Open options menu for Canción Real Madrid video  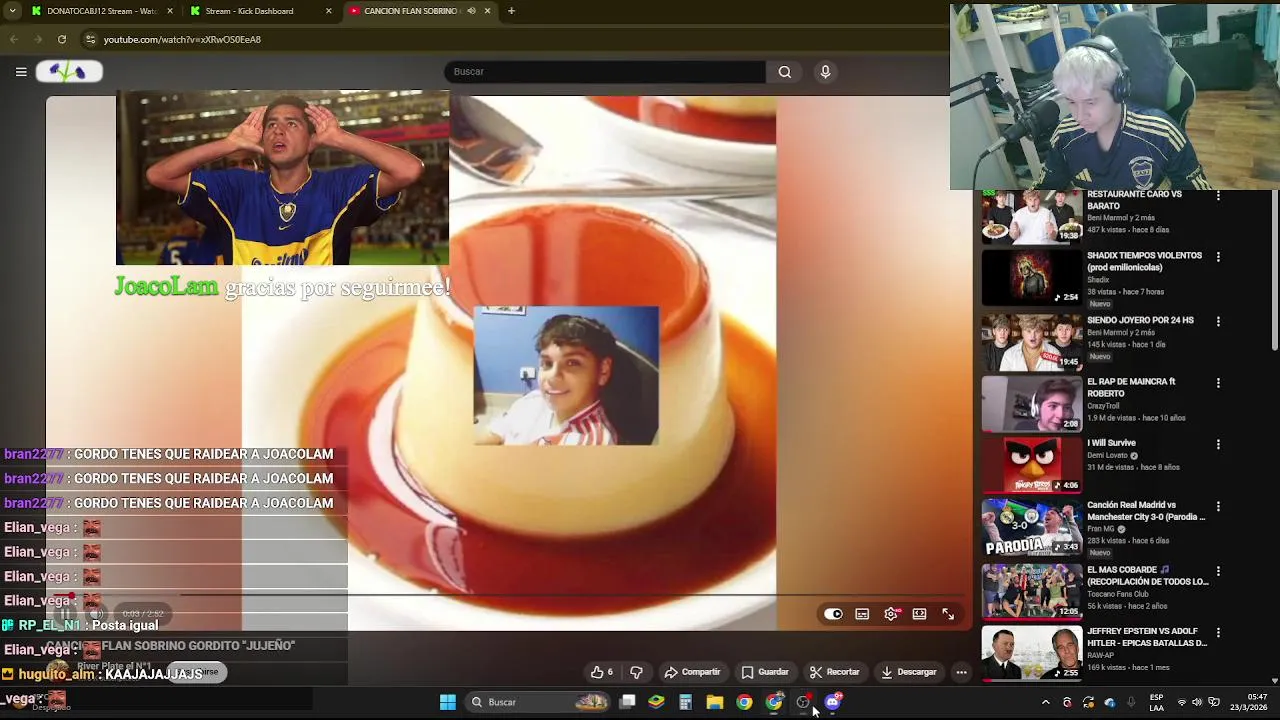(x=1218, y=507)
